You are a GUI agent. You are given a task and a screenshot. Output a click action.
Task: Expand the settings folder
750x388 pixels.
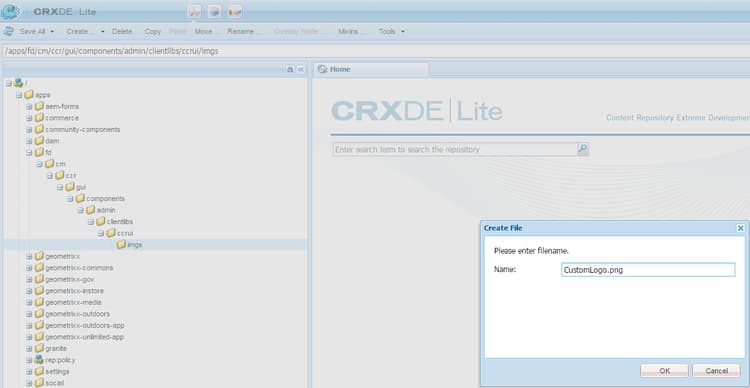[29, 371]
